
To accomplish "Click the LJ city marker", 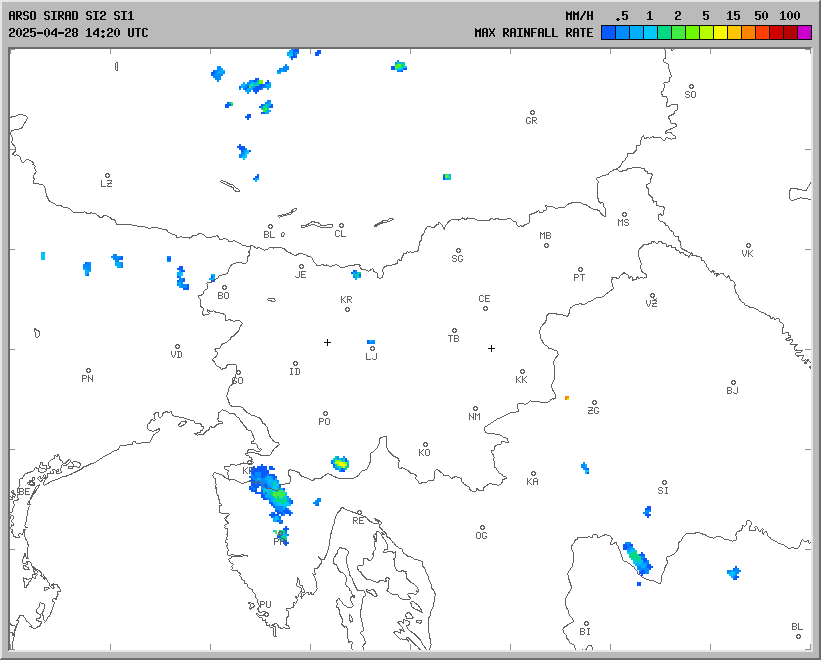I will [x=372, y=349].
